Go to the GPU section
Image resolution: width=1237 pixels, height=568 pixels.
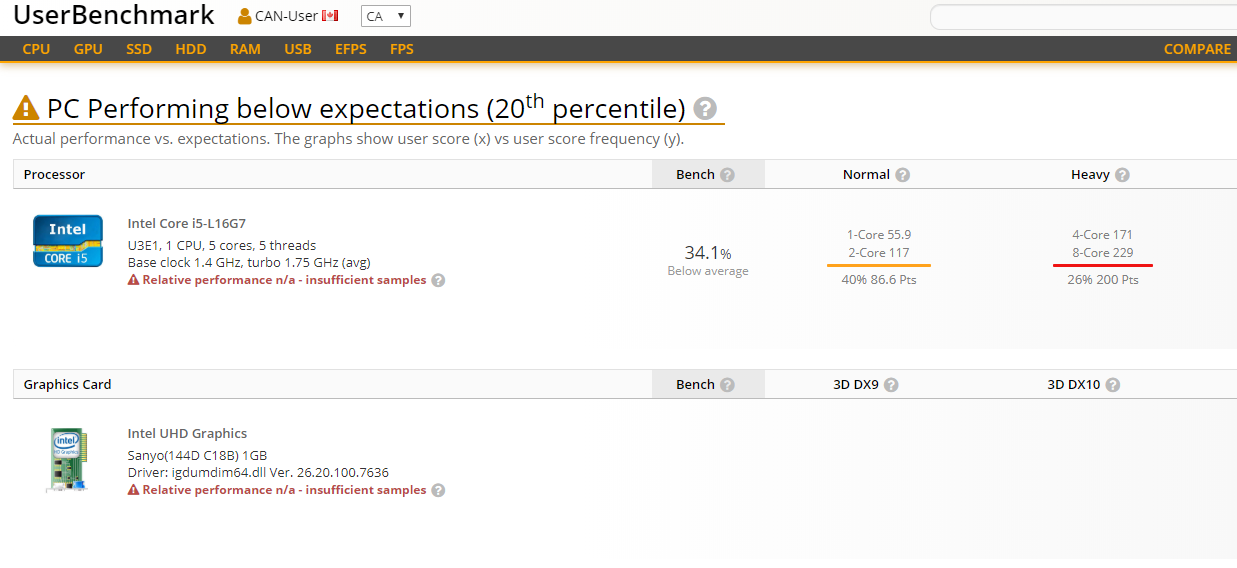(88, 49)
